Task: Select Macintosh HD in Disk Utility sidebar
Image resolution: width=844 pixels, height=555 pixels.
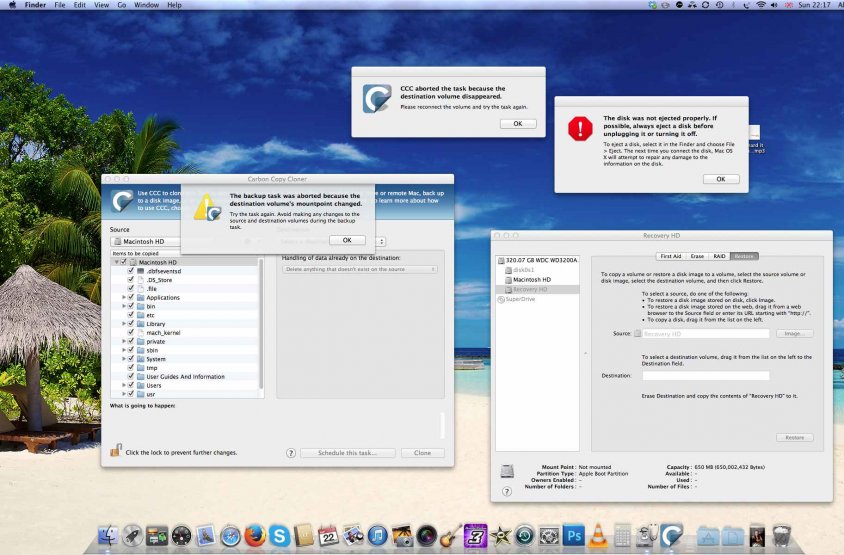Action: (531, 279)
